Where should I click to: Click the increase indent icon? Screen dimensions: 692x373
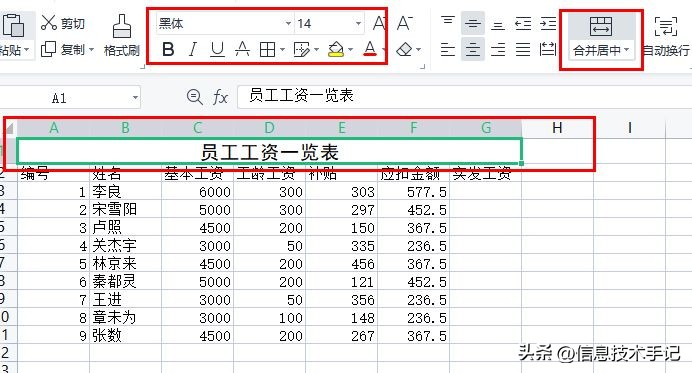tap(548, 23)
